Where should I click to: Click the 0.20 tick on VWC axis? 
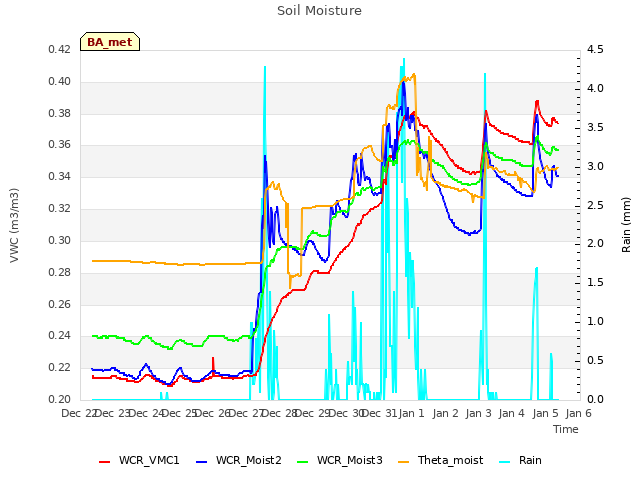pos(59,399)
